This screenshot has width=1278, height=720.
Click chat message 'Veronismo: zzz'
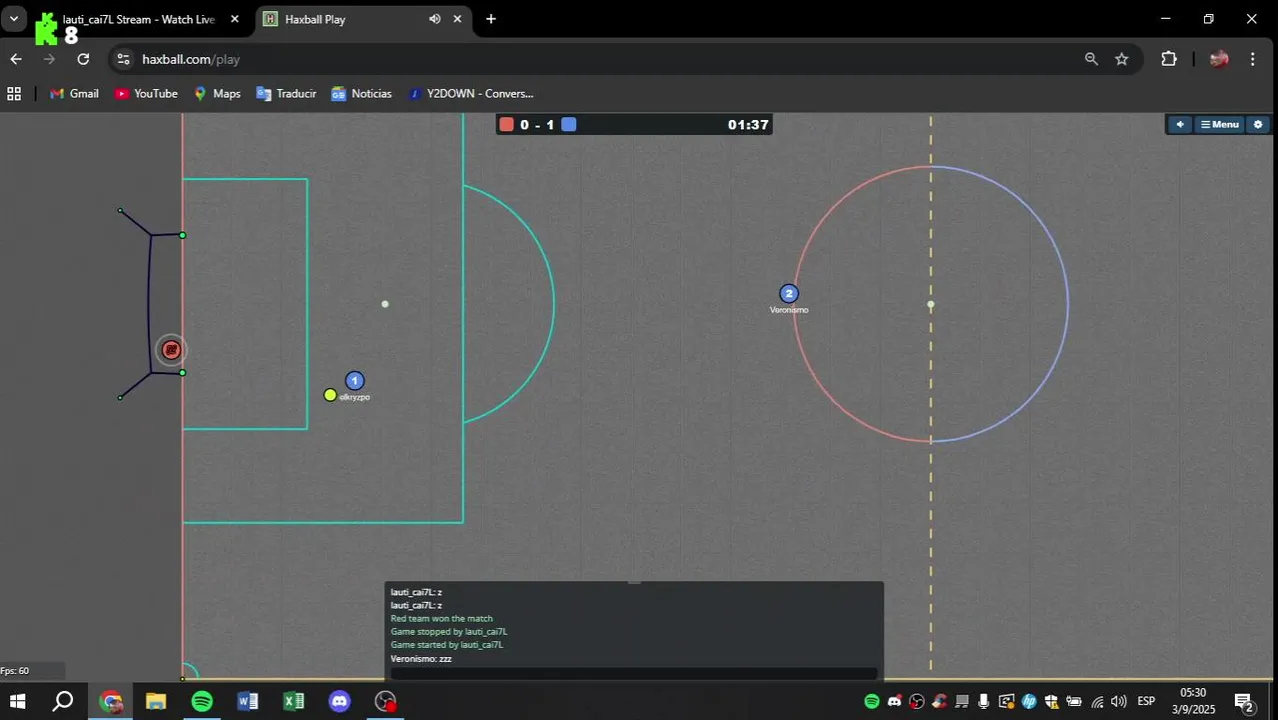tap(421, 659)
